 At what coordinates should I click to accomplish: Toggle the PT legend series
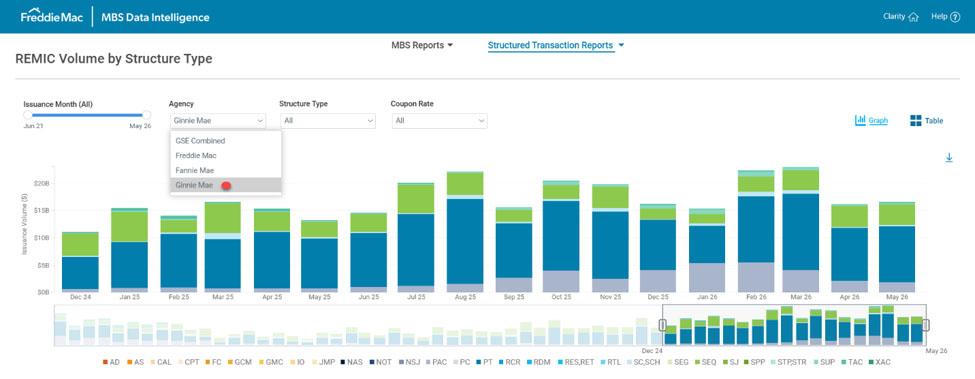(x=485, y=361)
